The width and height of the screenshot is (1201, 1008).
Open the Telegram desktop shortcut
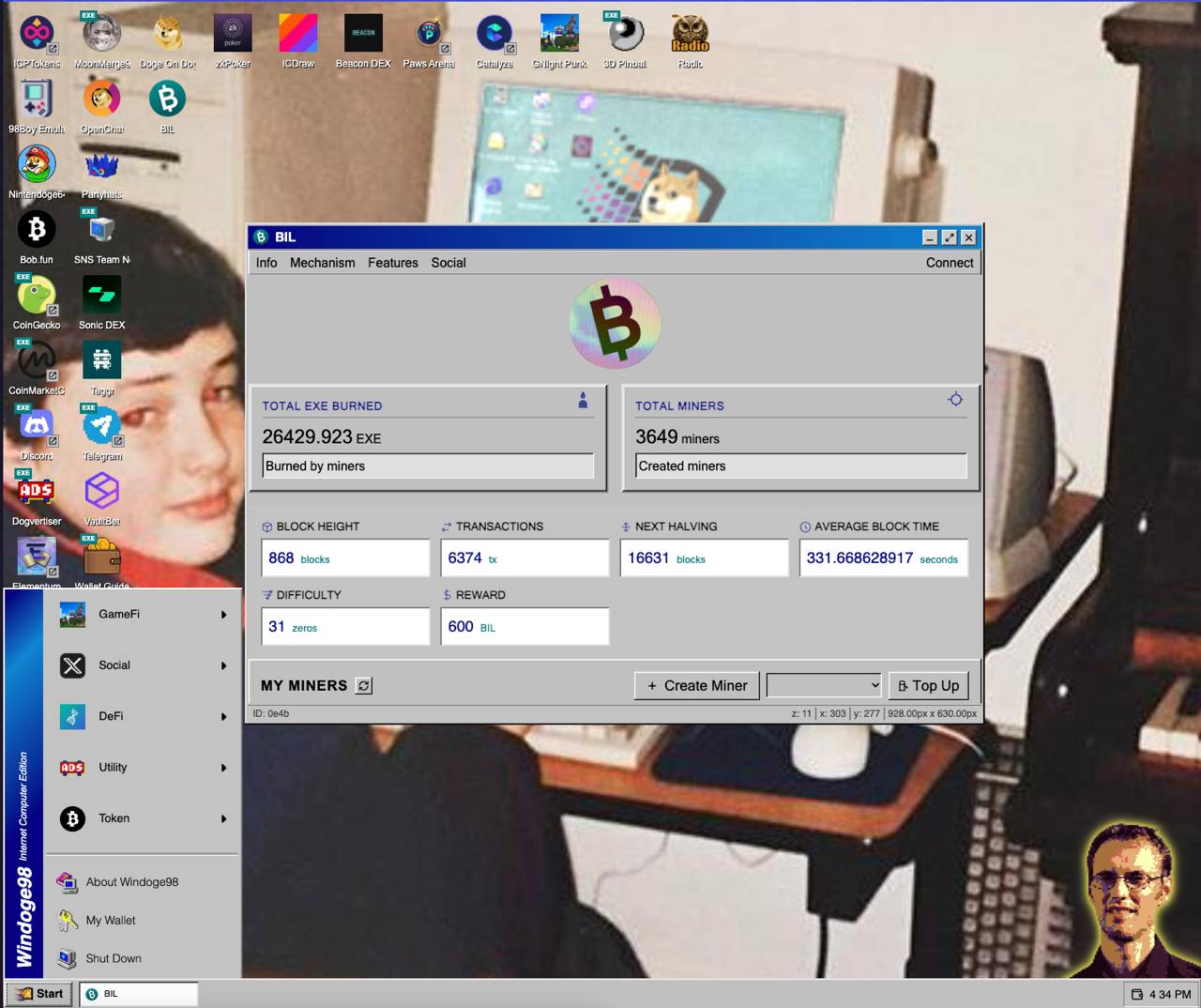(x=101, y=427)
